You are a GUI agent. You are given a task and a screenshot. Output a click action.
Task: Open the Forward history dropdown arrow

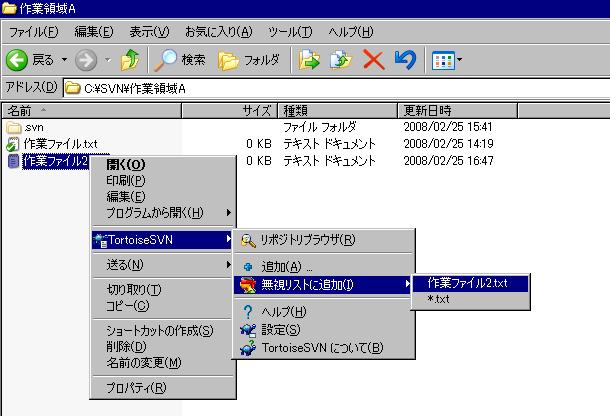[108, 60]
